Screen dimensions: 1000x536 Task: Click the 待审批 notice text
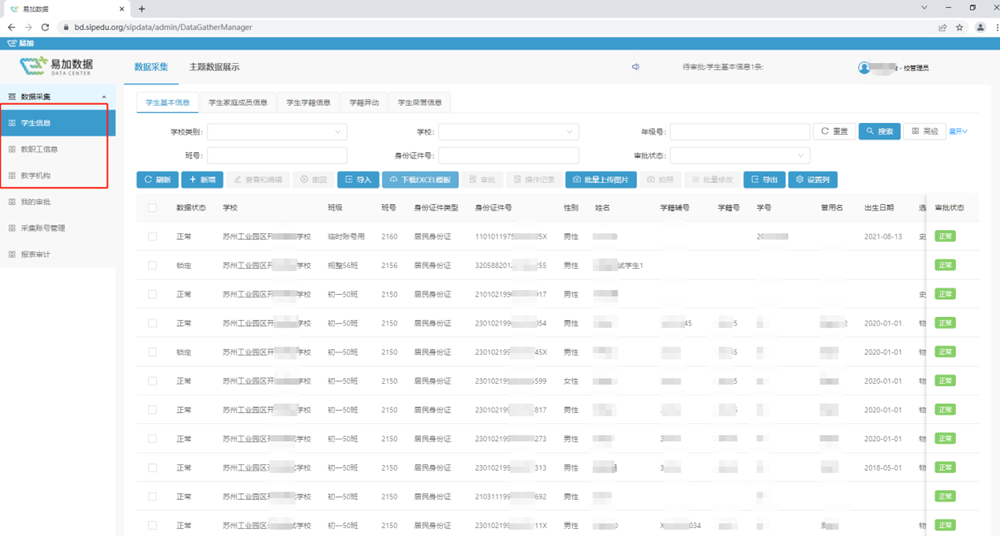[723, 67]
